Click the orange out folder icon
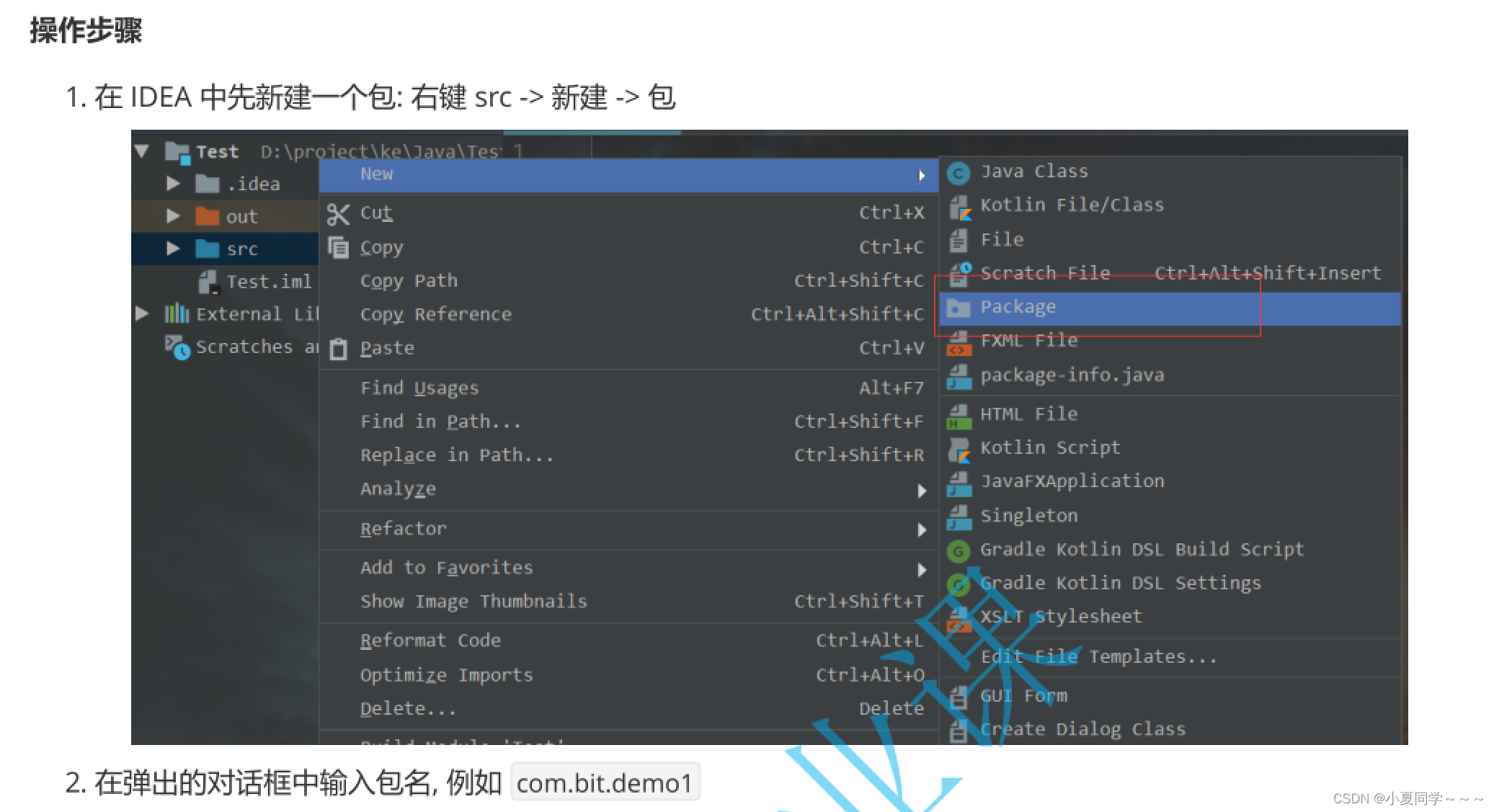The width and height of the screenshot is (1494, 812). click(207, 216)
